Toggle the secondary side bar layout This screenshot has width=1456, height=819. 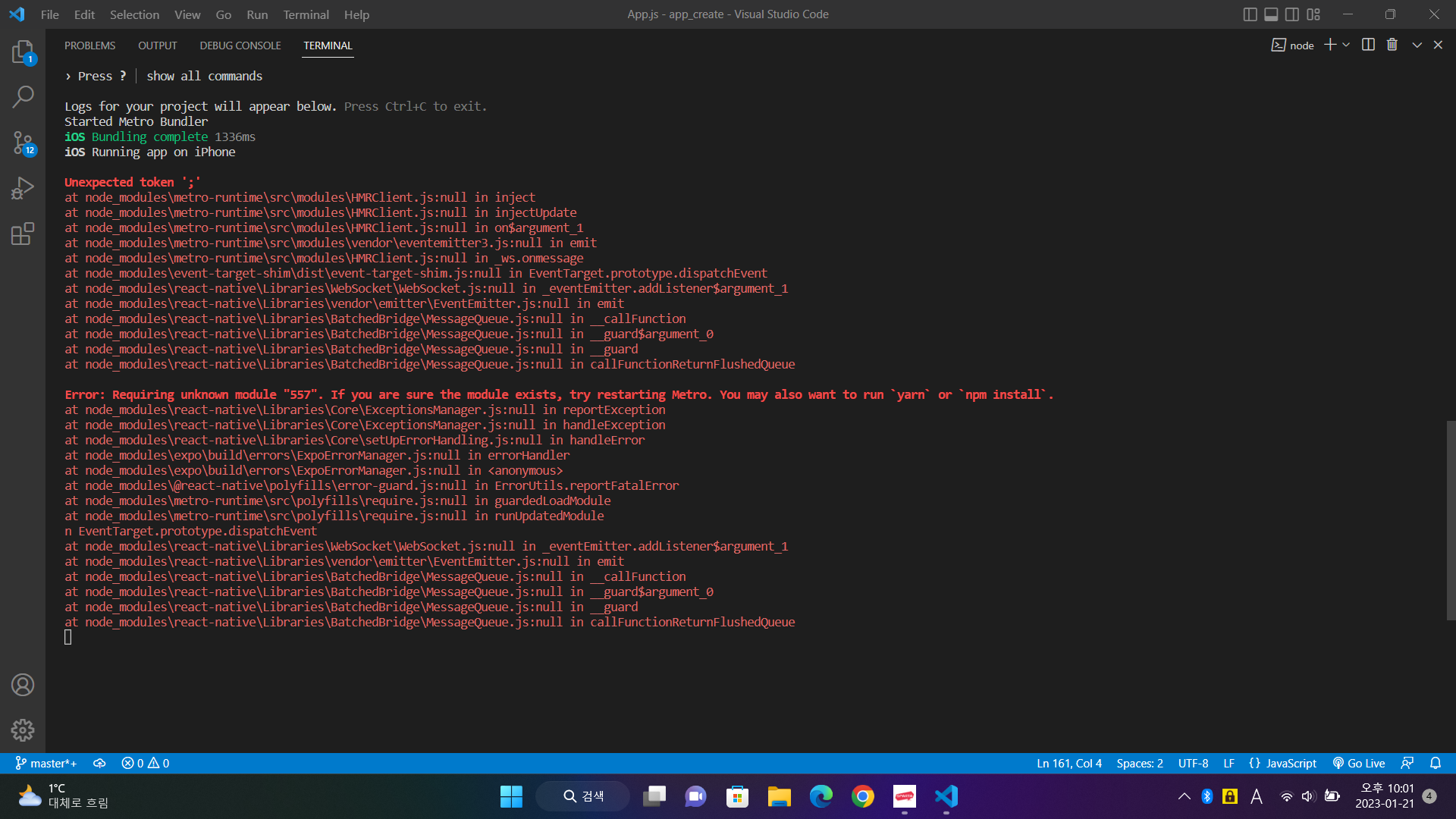(x=1292, y=14)
